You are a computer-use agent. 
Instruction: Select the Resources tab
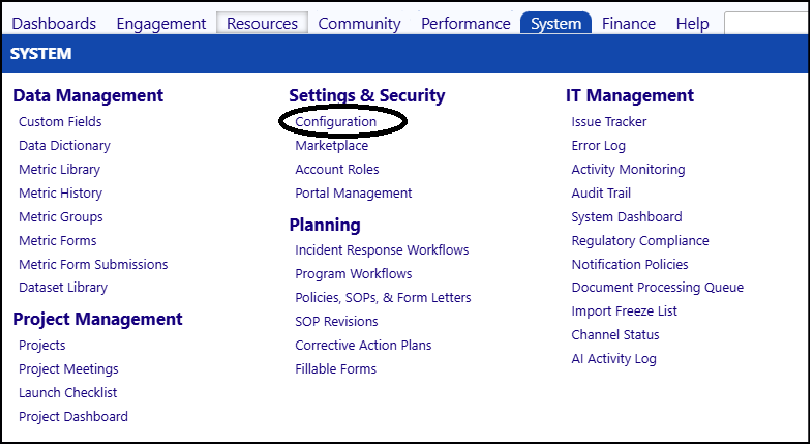pyautogui.click(x=262, y=24)
